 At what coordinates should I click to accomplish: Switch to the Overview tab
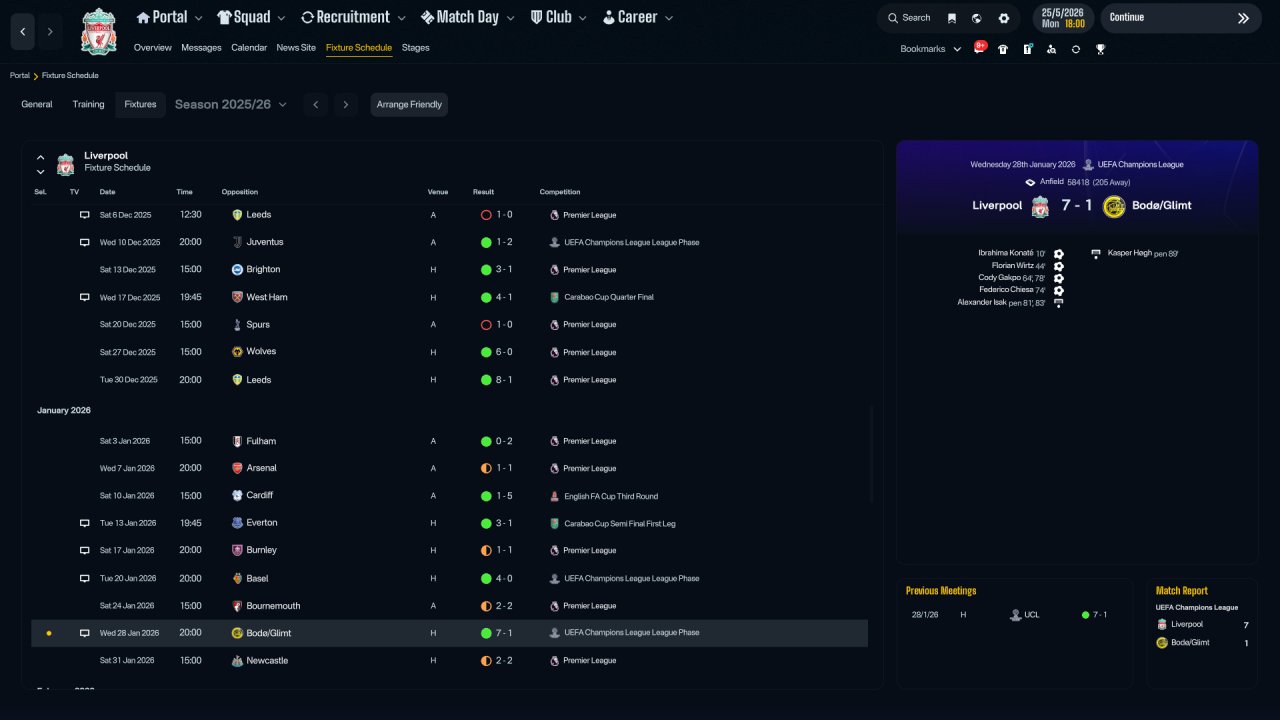(x=153, y=48)
